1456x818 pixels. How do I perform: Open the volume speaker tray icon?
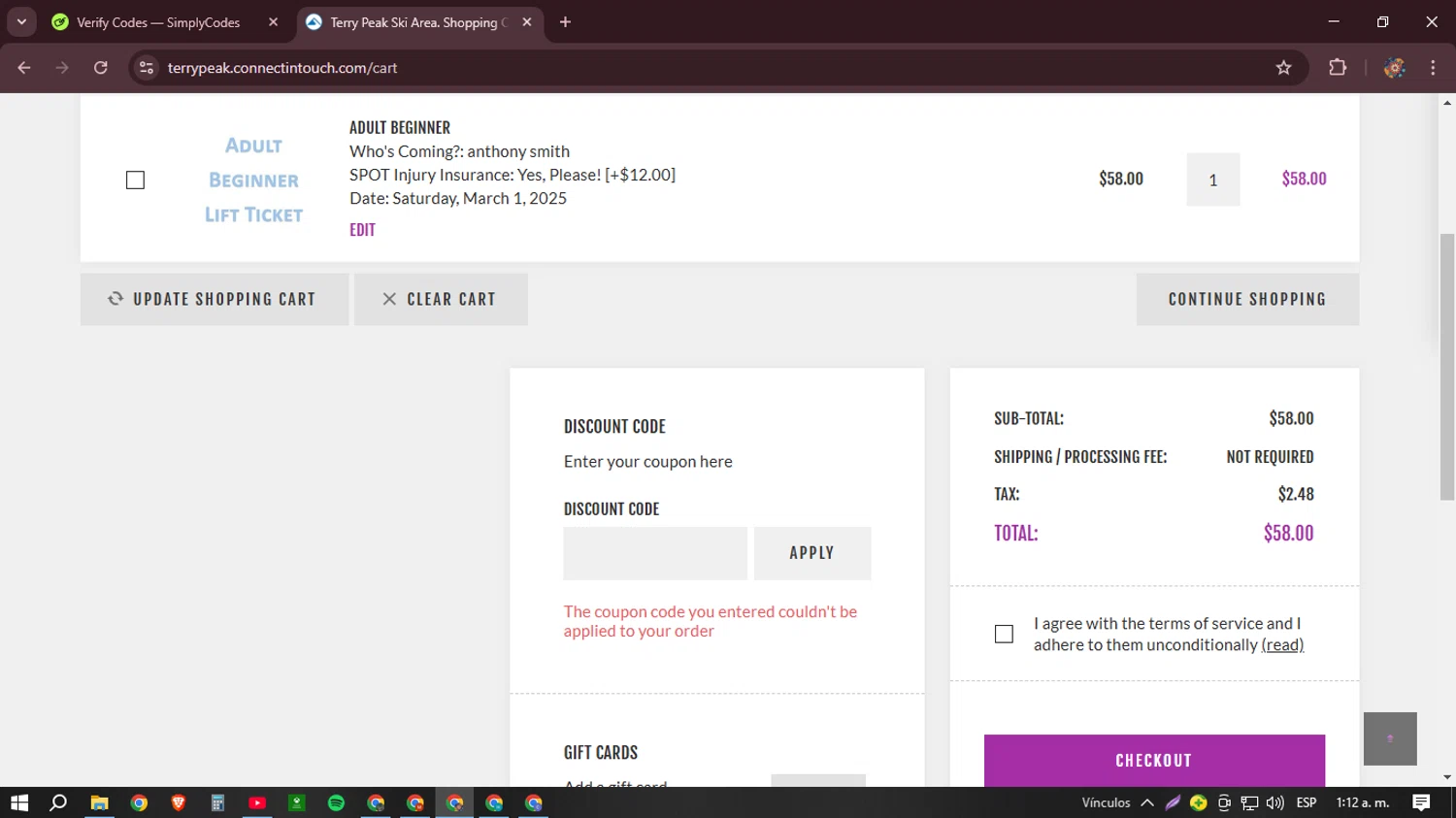point(1275,802)
